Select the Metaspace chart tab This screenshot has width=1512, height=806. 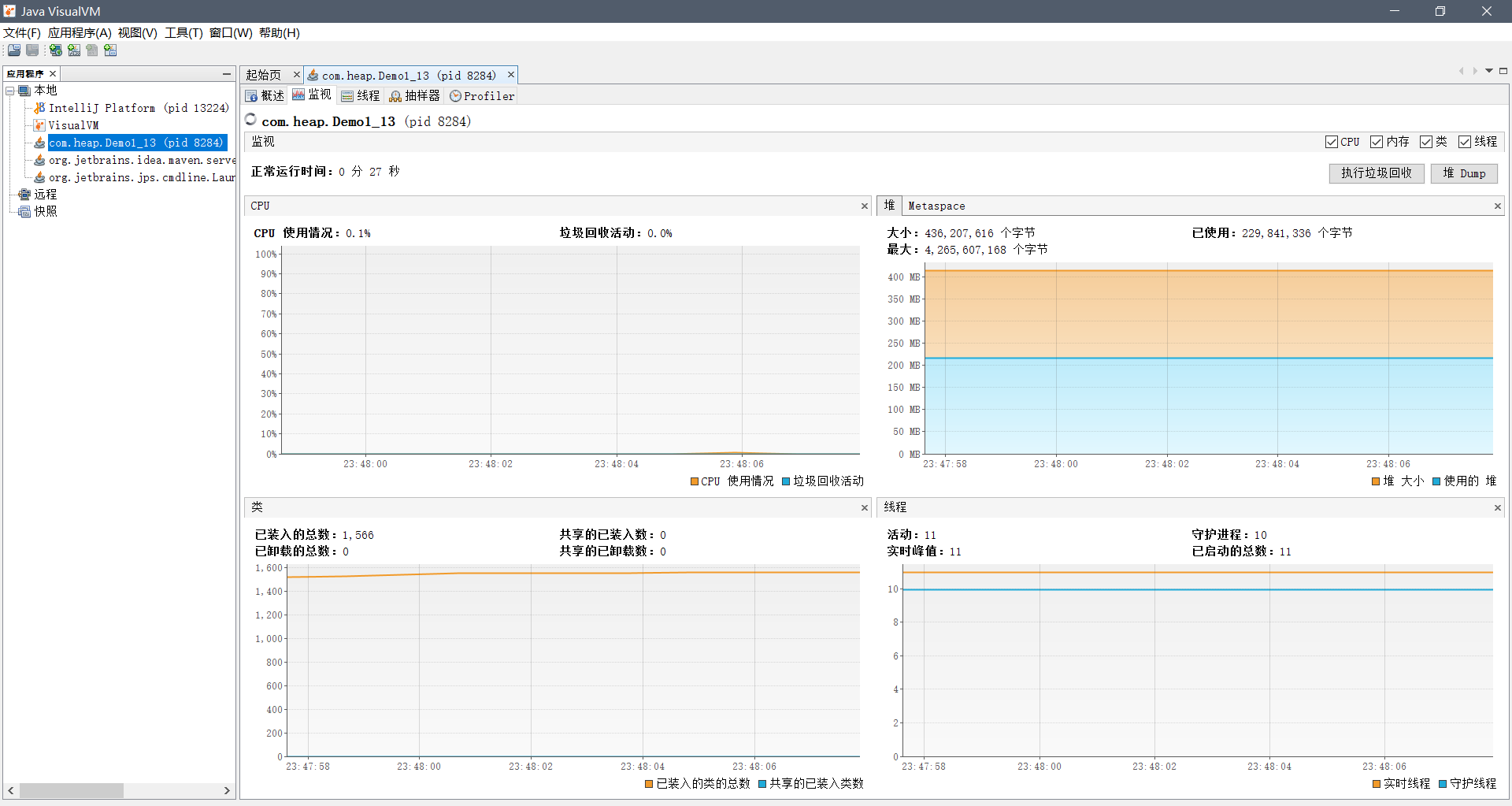(936, 206)
